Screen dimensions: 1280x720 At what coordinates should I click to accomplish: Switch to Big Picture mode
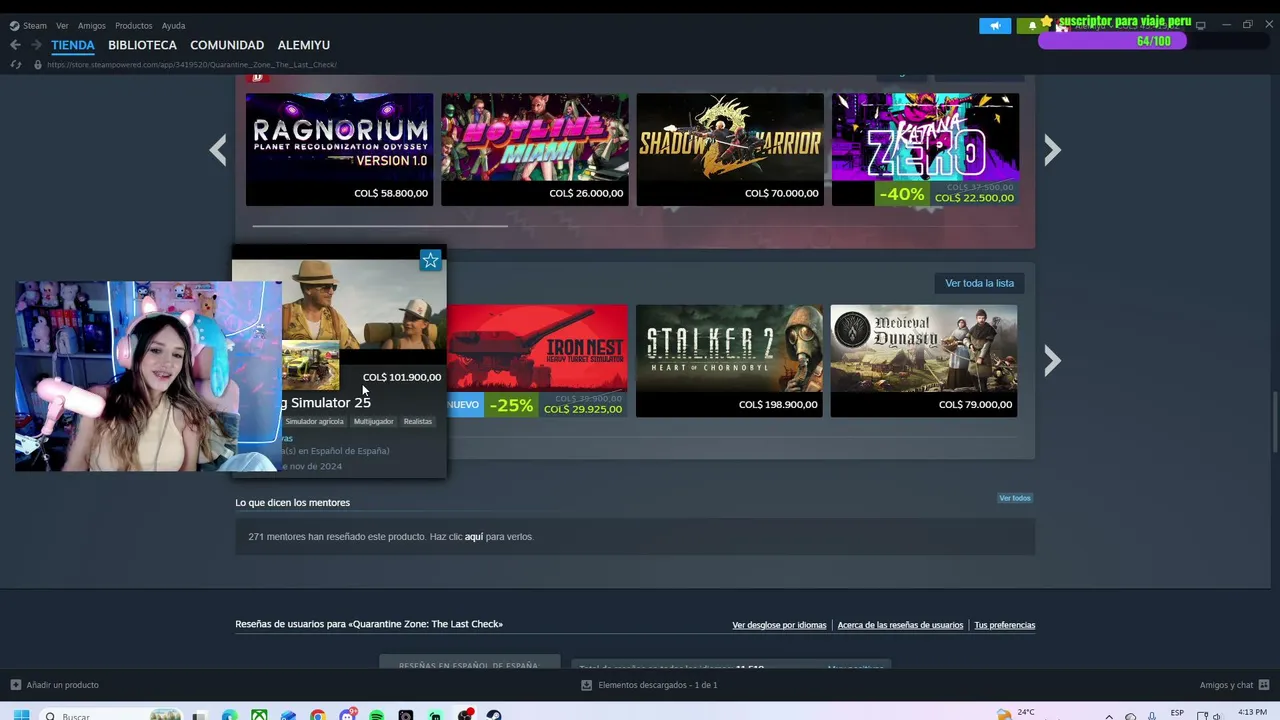coord(1201,25)
